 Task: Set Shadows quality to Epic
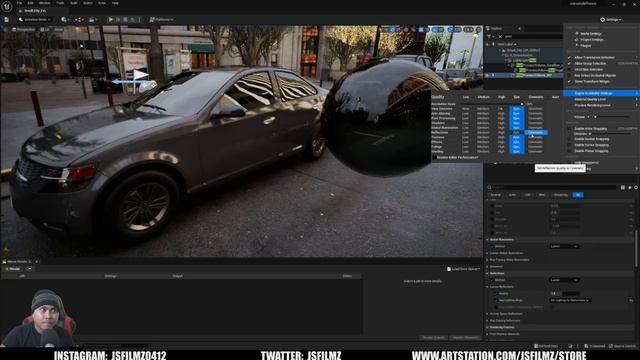516,123
